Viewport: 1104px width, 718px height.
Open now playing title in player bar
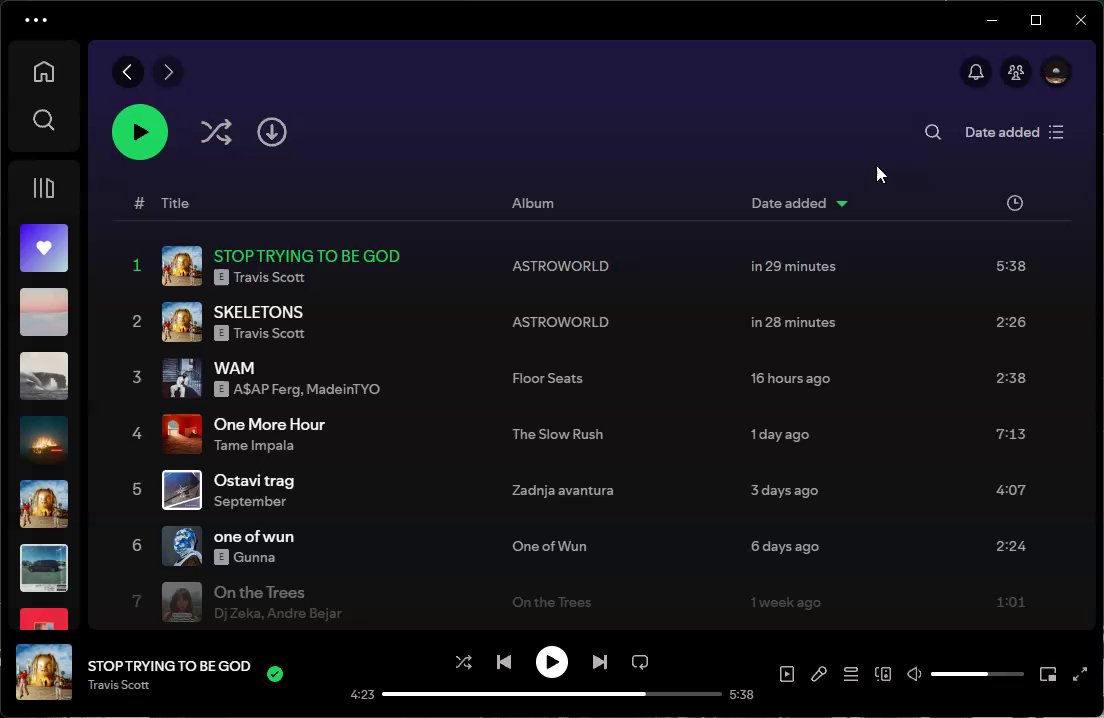coord(169,666)
